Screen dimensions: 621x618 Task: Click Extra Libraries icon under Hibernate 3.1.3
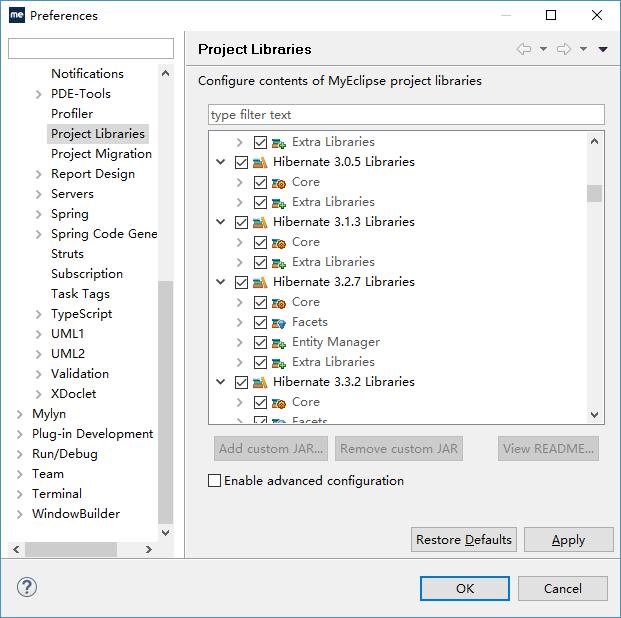click(x=279, y=263)
